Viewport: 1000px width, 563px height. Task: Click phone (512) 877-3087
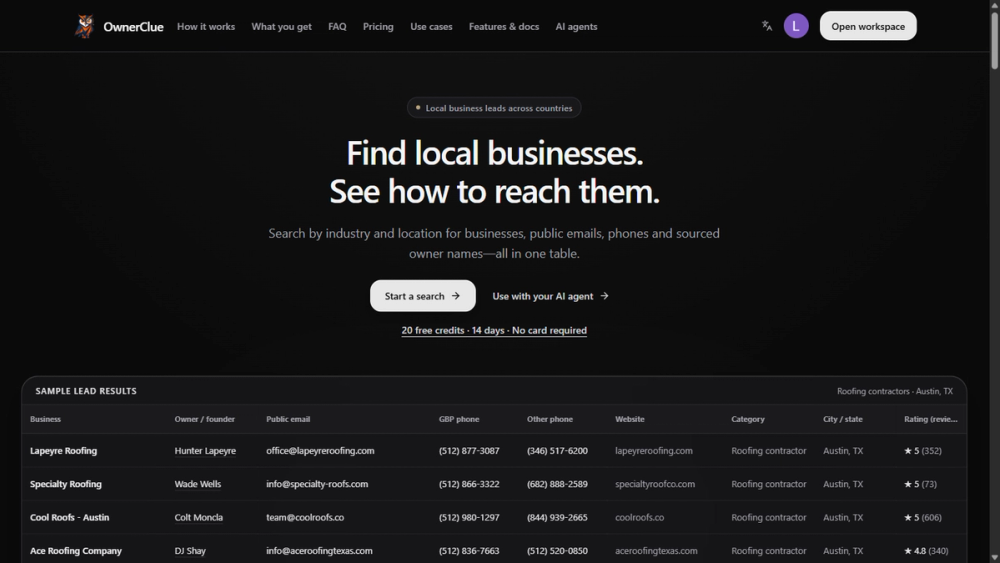point(469,451)
